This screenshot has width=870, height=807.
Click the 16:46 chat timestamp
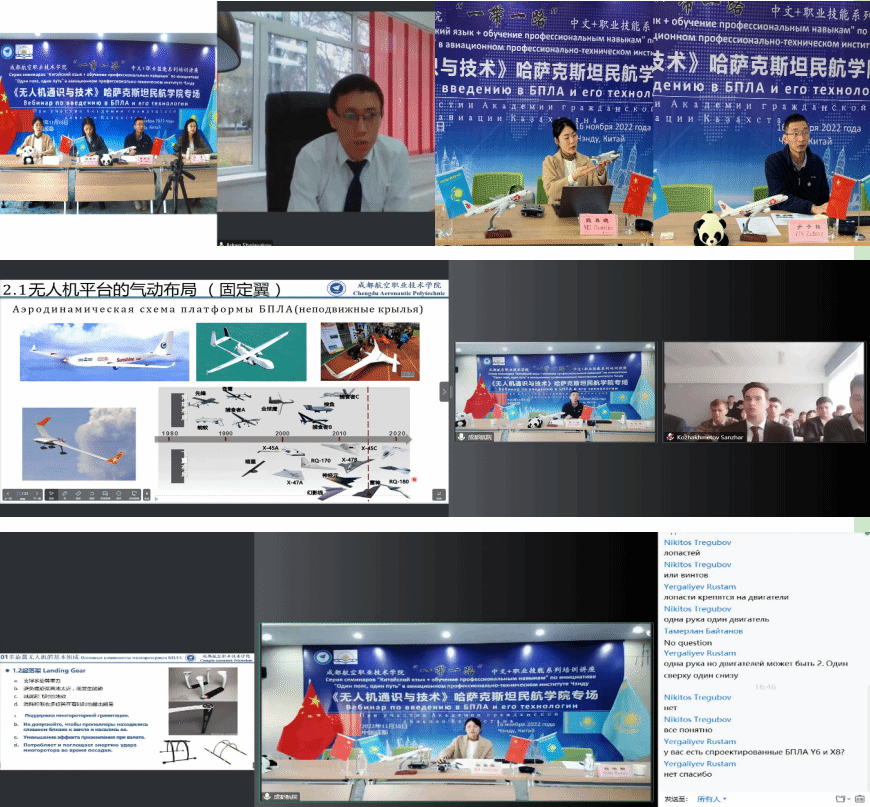point(765,687)
